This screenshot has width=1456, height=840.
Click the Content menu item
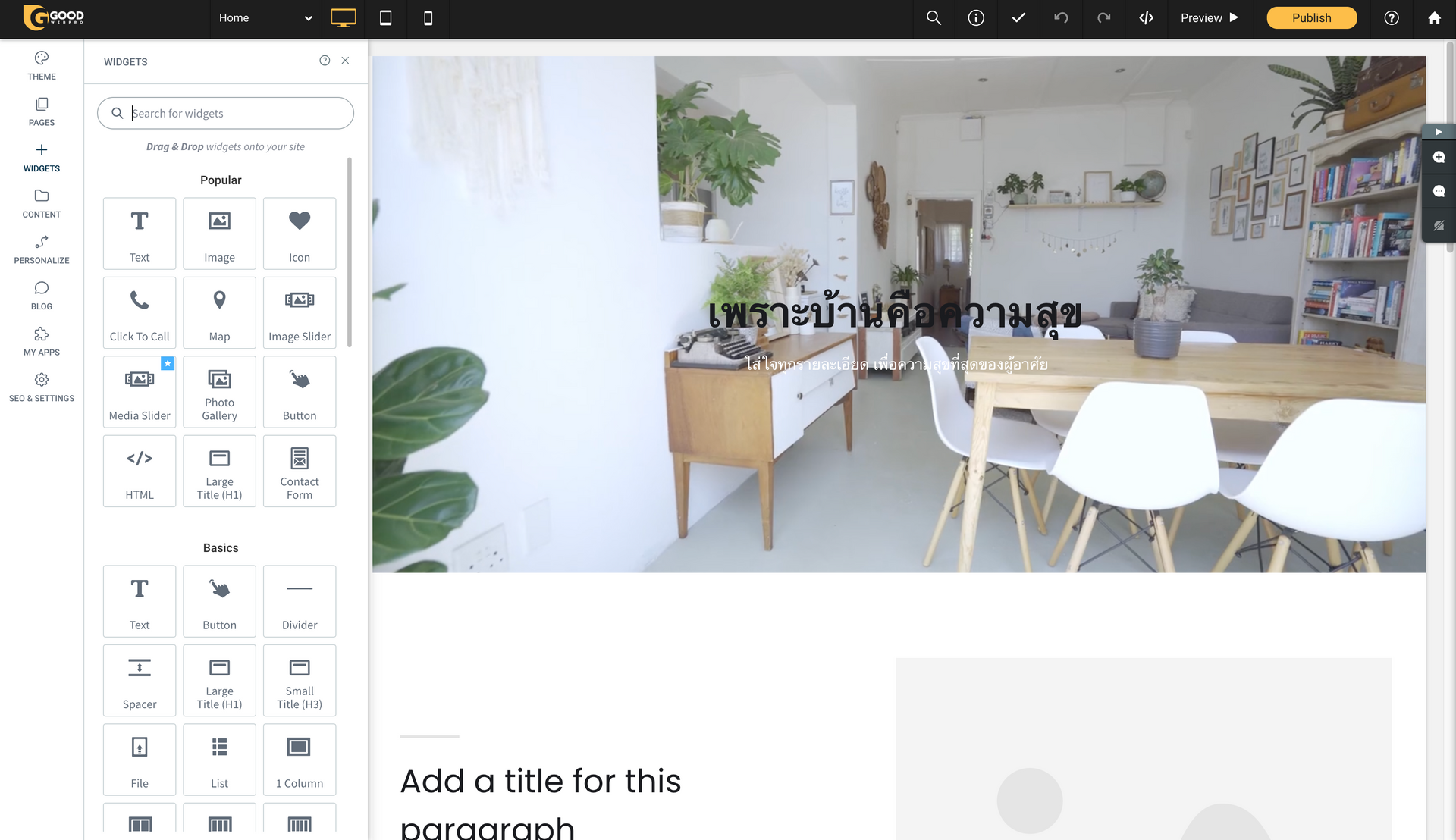click(41, 203)
